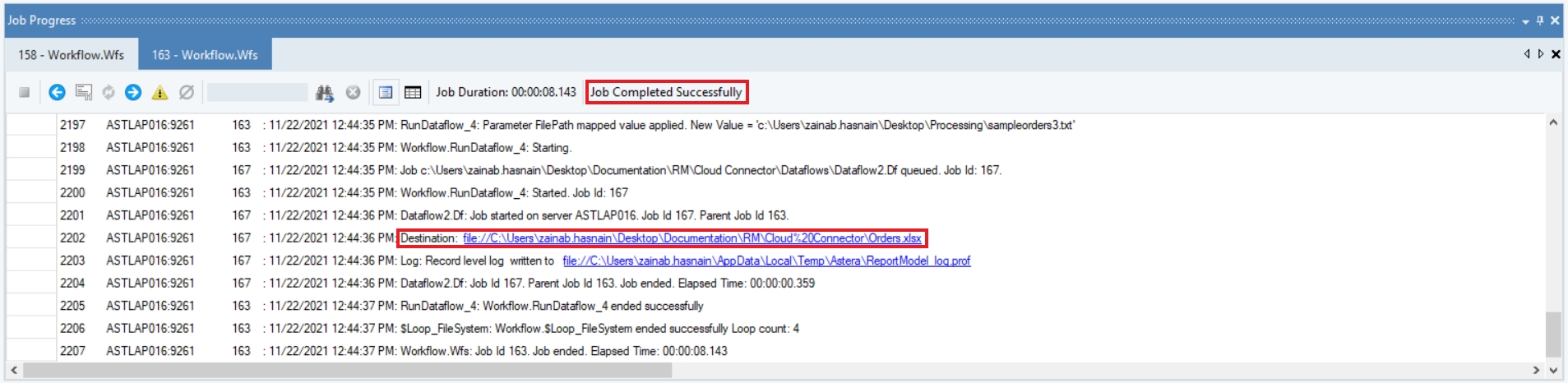Click the vertical scrollbar thumb
Image resolution: width=1568 pixels, height=383 pixels.
(1553, 336)
